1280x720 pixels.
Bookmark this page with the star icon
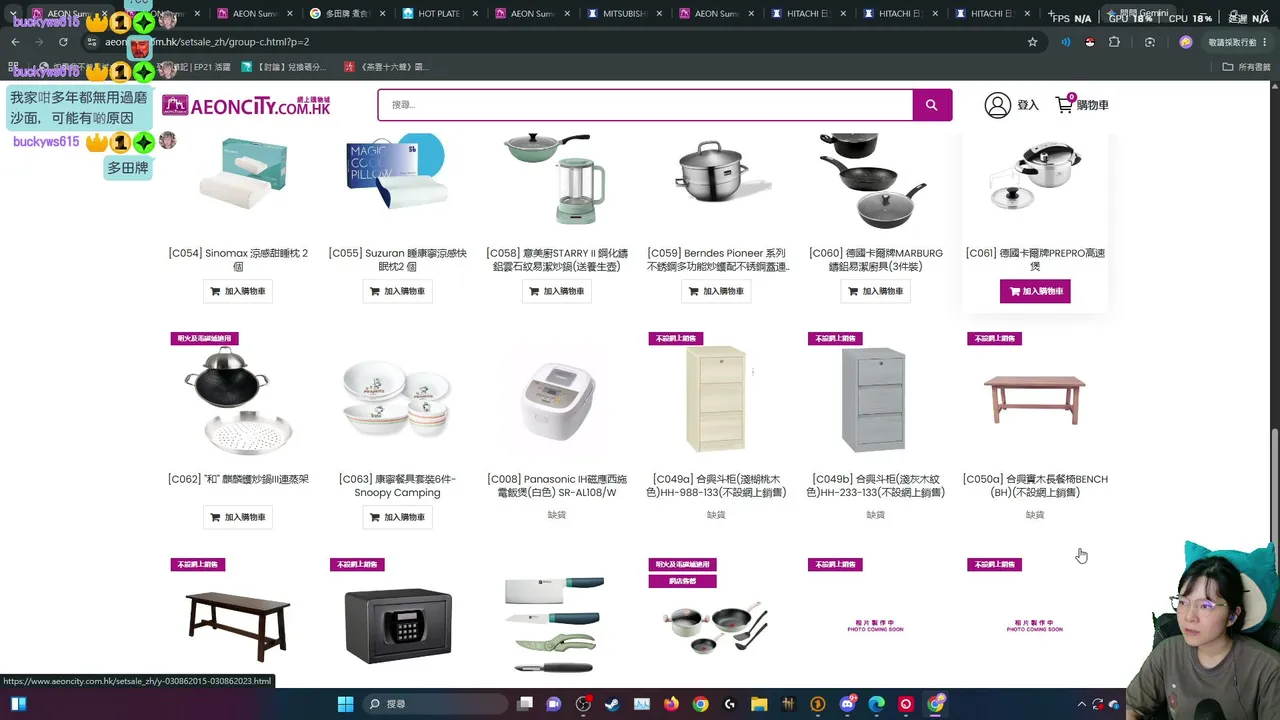coord(1032,42)
